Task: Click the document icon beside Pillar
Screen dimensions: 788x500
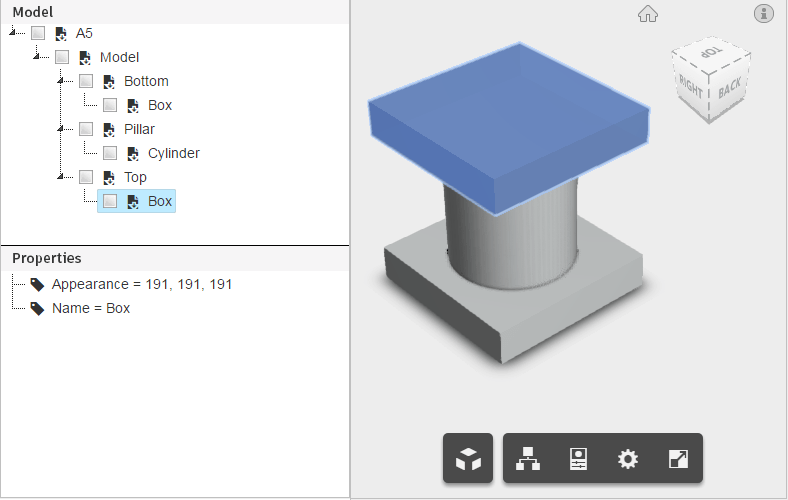Action: (x=109, y=130)
